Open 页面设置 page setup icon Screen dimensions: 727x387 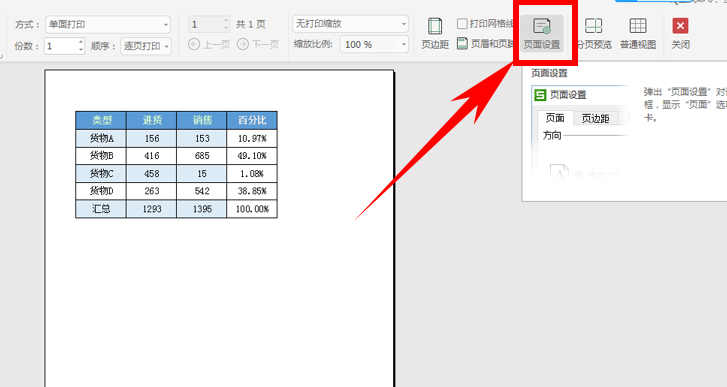542,33
